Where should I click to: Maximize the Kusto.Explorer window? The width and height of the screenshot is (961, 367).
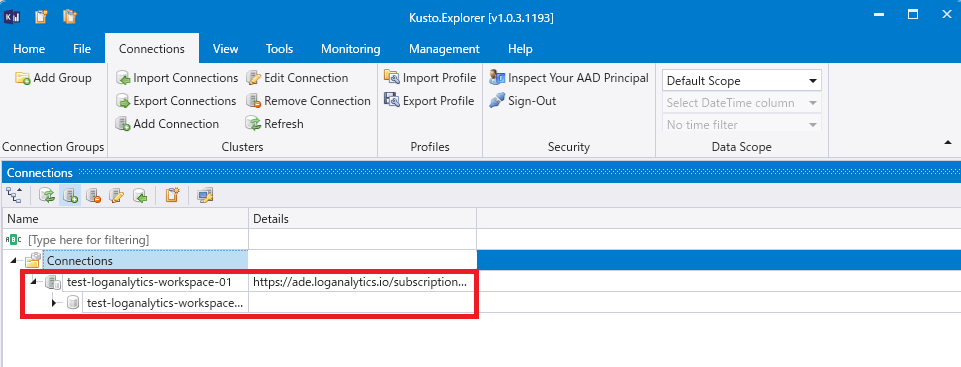pyautogui.click(x=913, y=15)
